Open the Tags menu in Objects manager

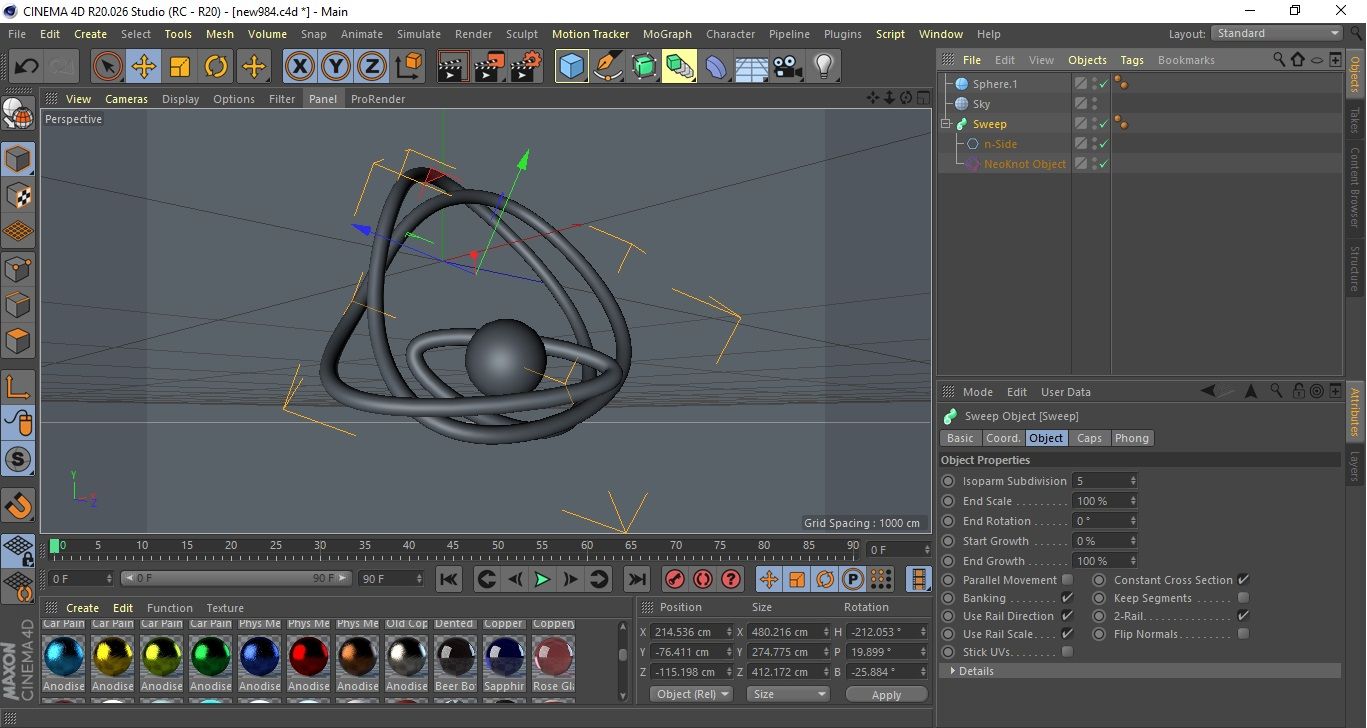[1131, 60]
